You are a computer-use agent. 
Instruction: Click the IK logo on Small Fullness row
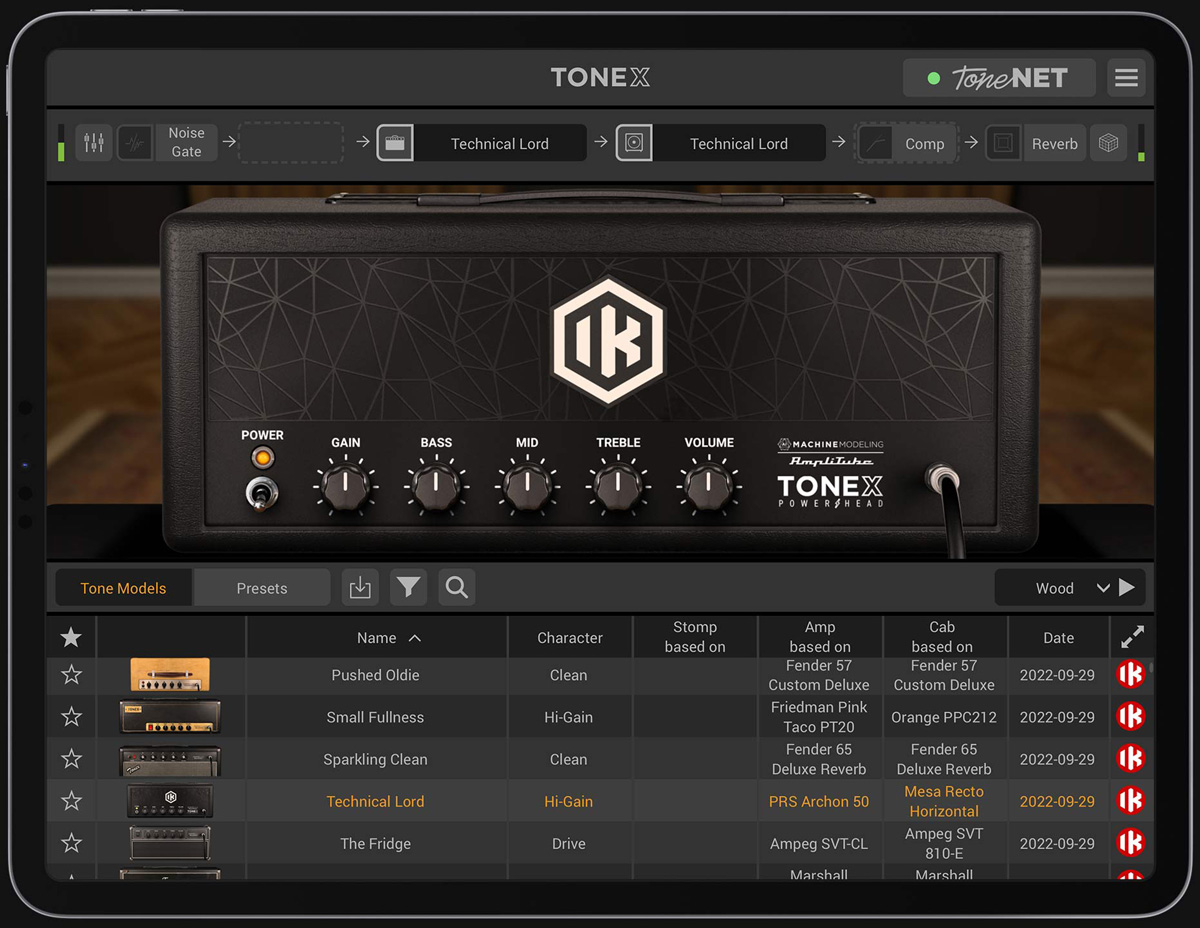pos(1131,717)
